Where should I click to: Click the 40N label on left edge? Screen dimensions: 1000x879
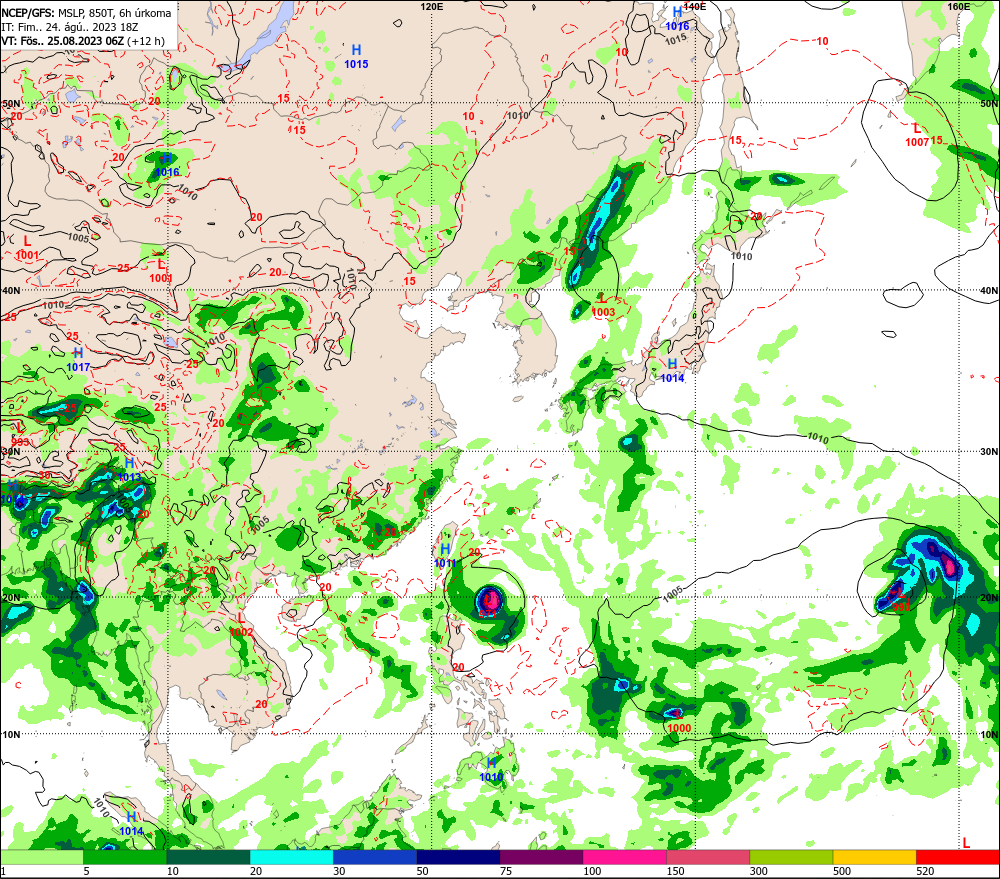pos(11,290)
